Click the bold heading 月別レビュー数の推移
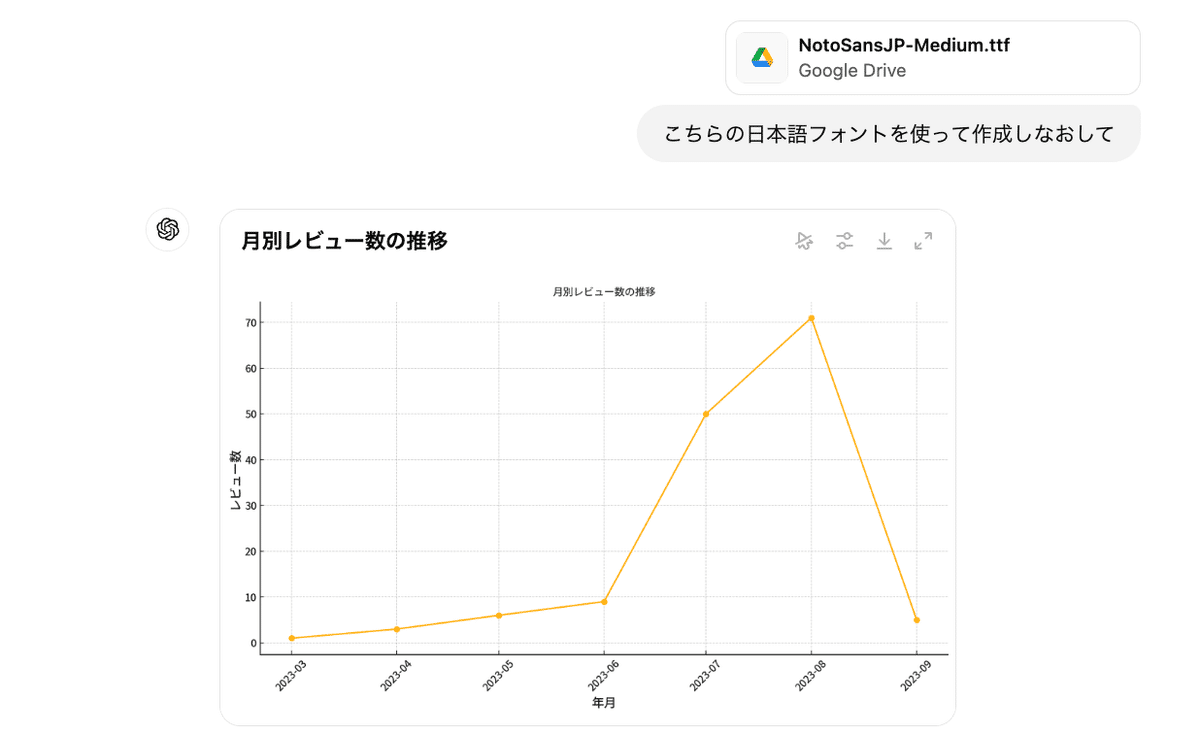The width and height of the screenshot is (1200, 734). 344,241
